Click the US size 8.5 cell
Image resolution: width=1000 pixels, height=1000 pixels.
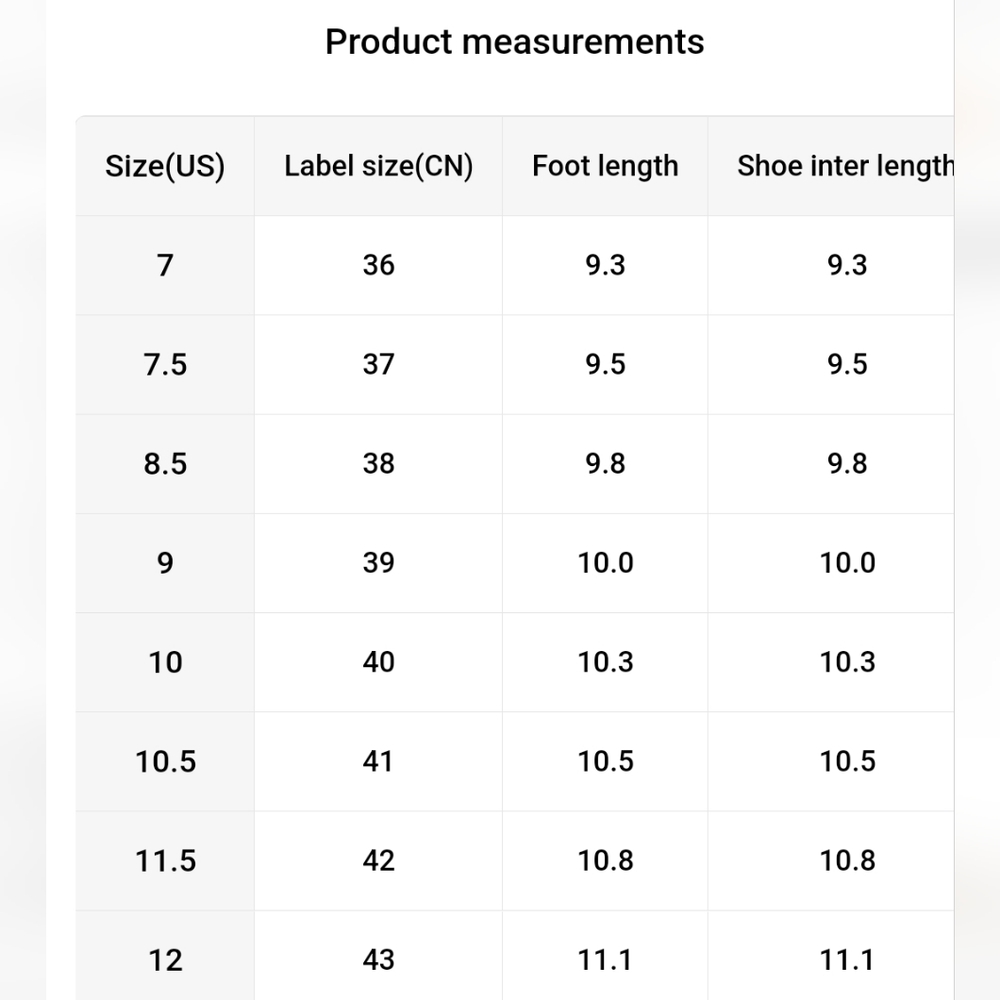(165, 464)
